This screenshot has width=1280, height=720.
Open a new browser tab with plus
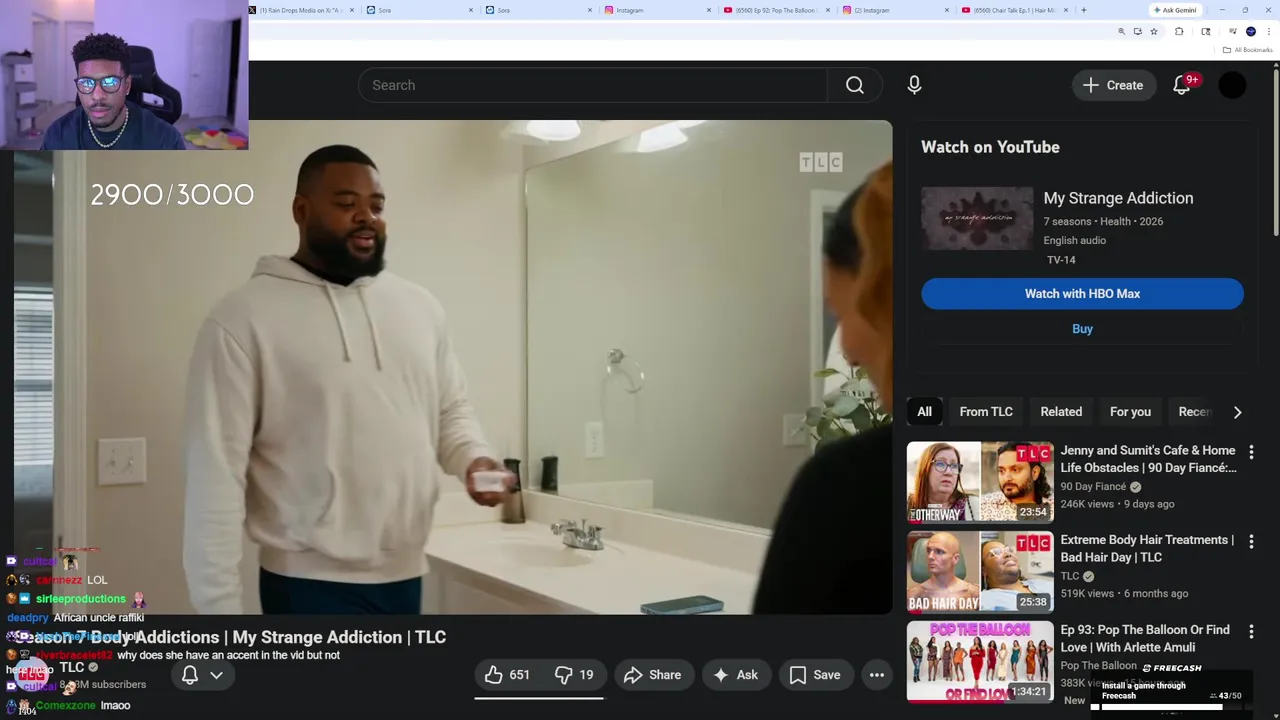pyautogui.click(x=1084, y=10)
